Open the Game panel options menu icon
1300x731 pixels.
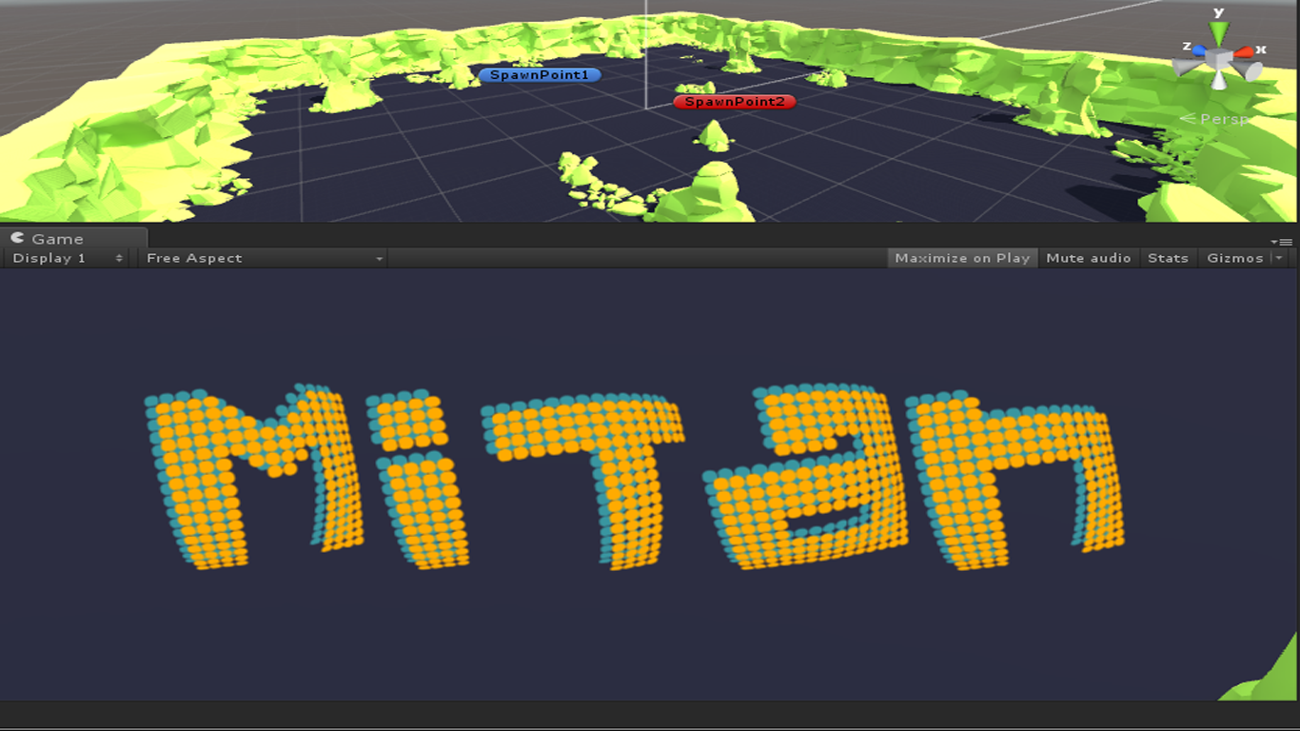click(1280, 241)
